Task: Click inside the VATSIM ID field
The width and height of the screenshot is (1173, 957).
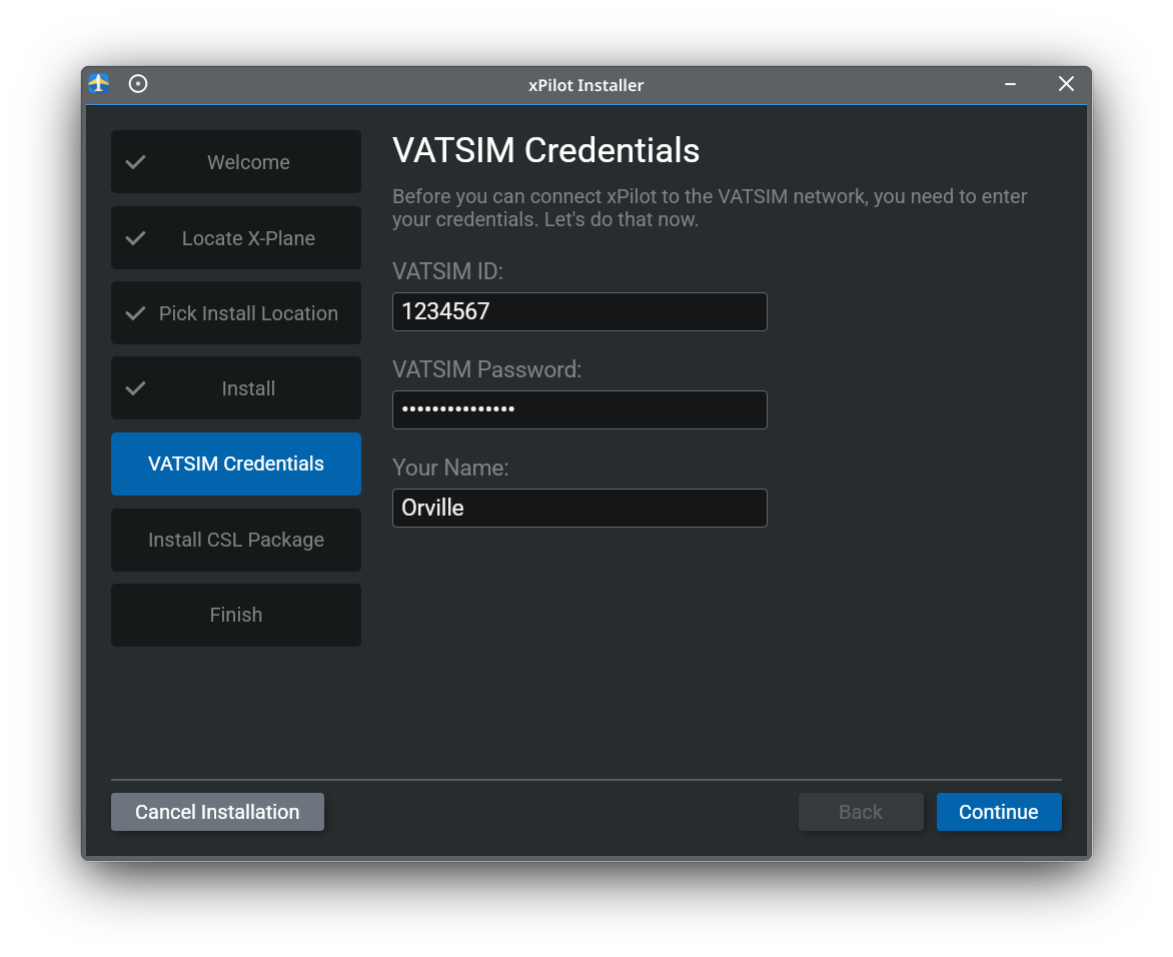Action: click(579, 311)
